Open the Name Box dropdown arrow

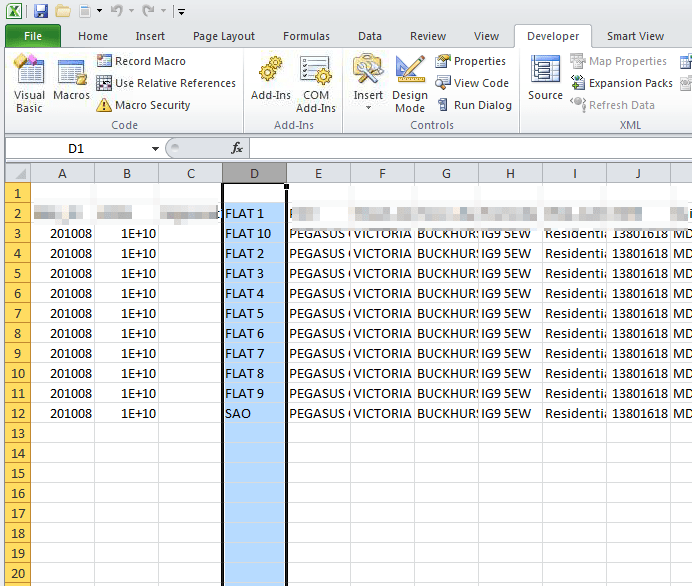tap(155, 149)
